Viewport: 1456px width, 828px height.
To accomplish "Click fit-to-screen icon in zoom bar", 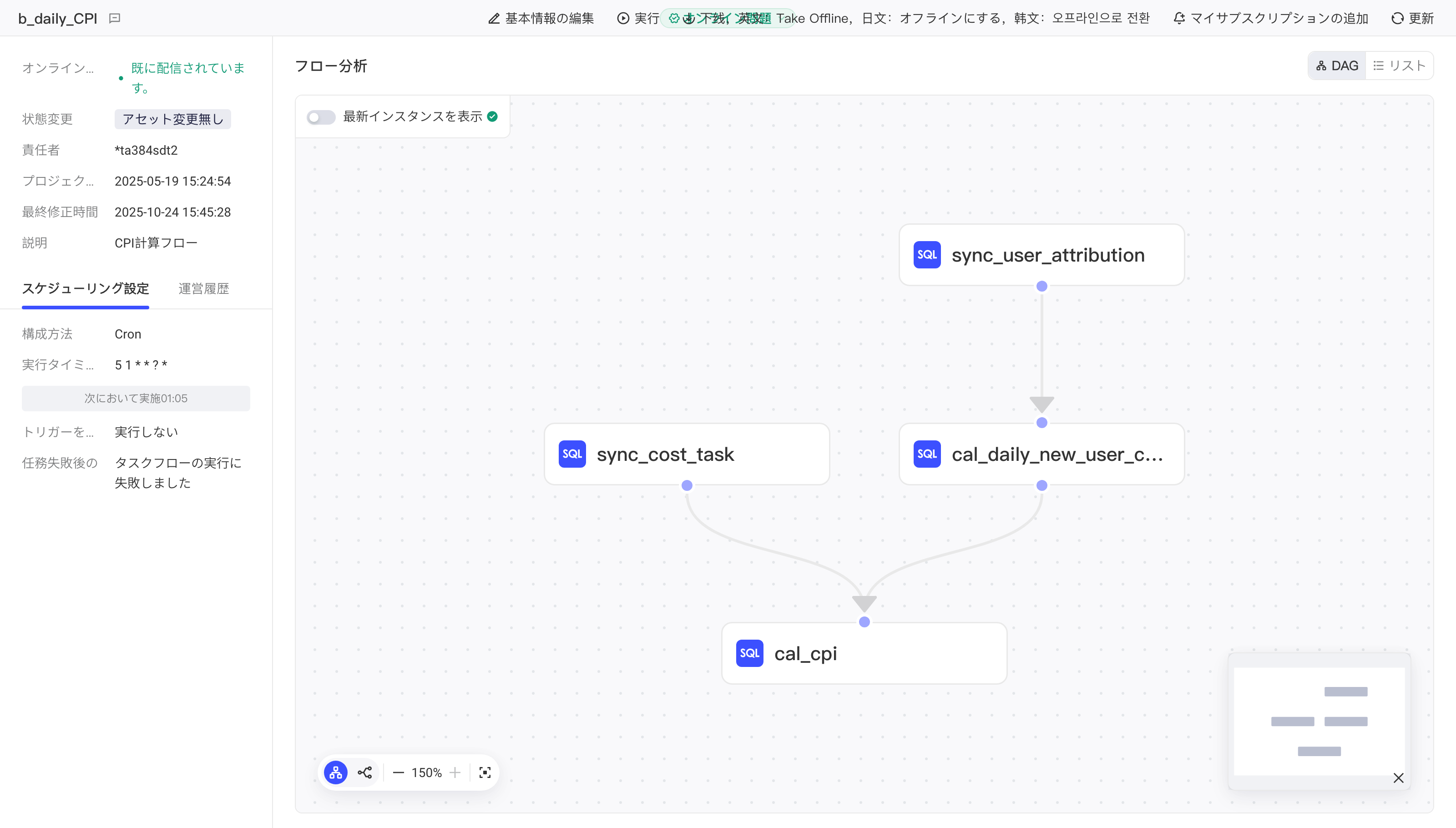I will click(485, 772).
